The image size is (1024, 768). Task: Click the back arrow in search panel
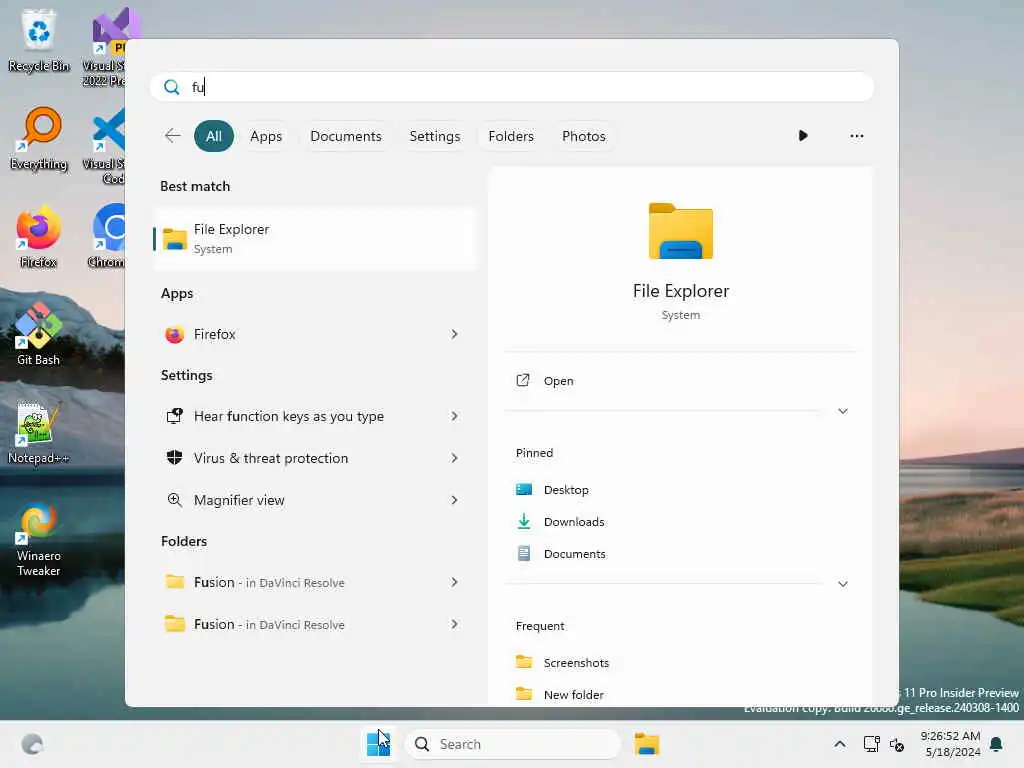point(172,136)
